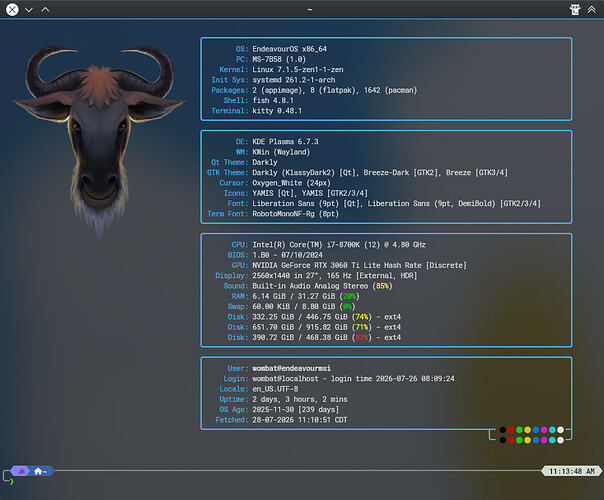Screen dimensions: 604x500
Task: Select the top-row blue color dot
Action: (x=536, y=430)
